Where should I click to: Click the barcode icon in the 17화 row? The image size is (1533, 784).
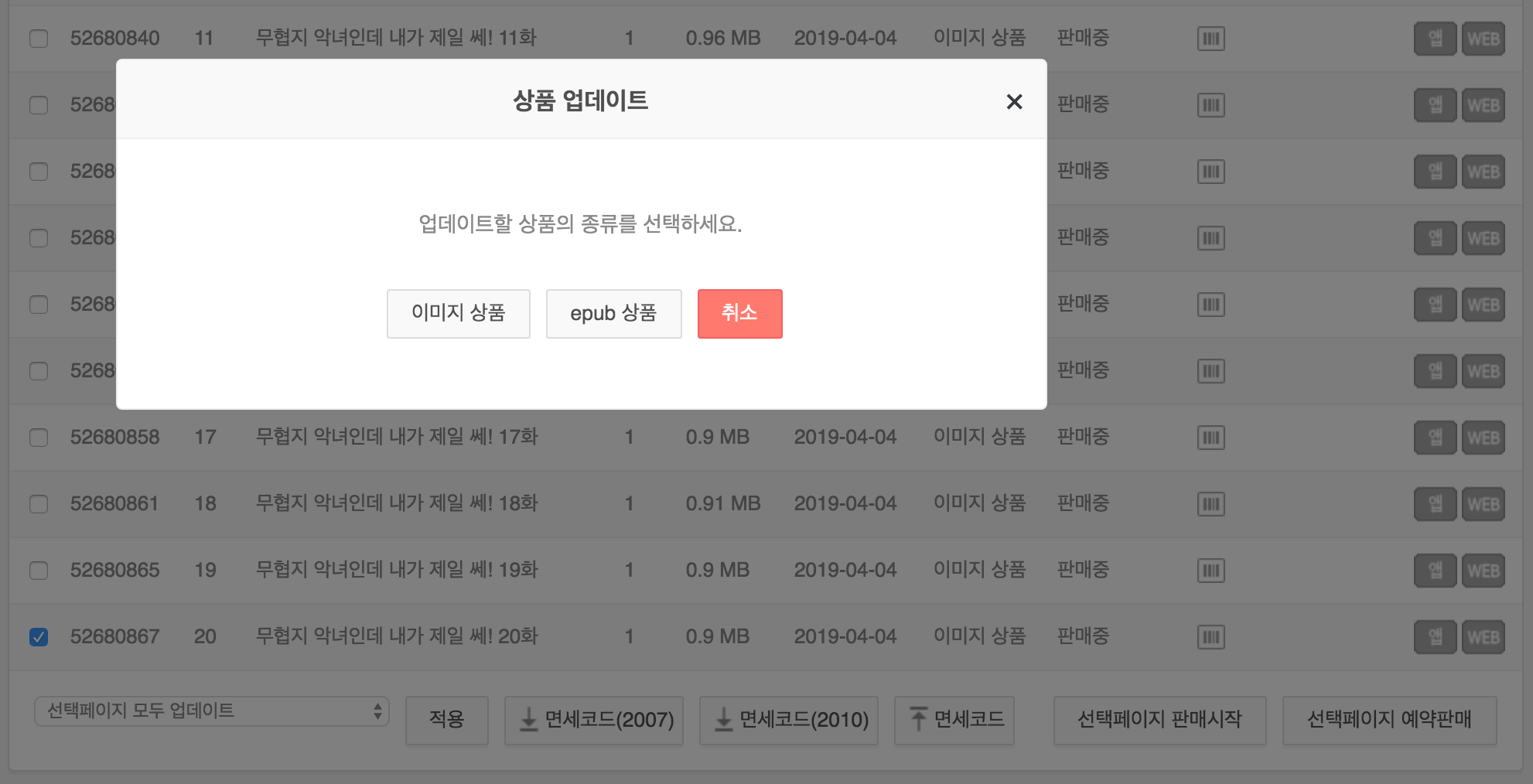1210,437
